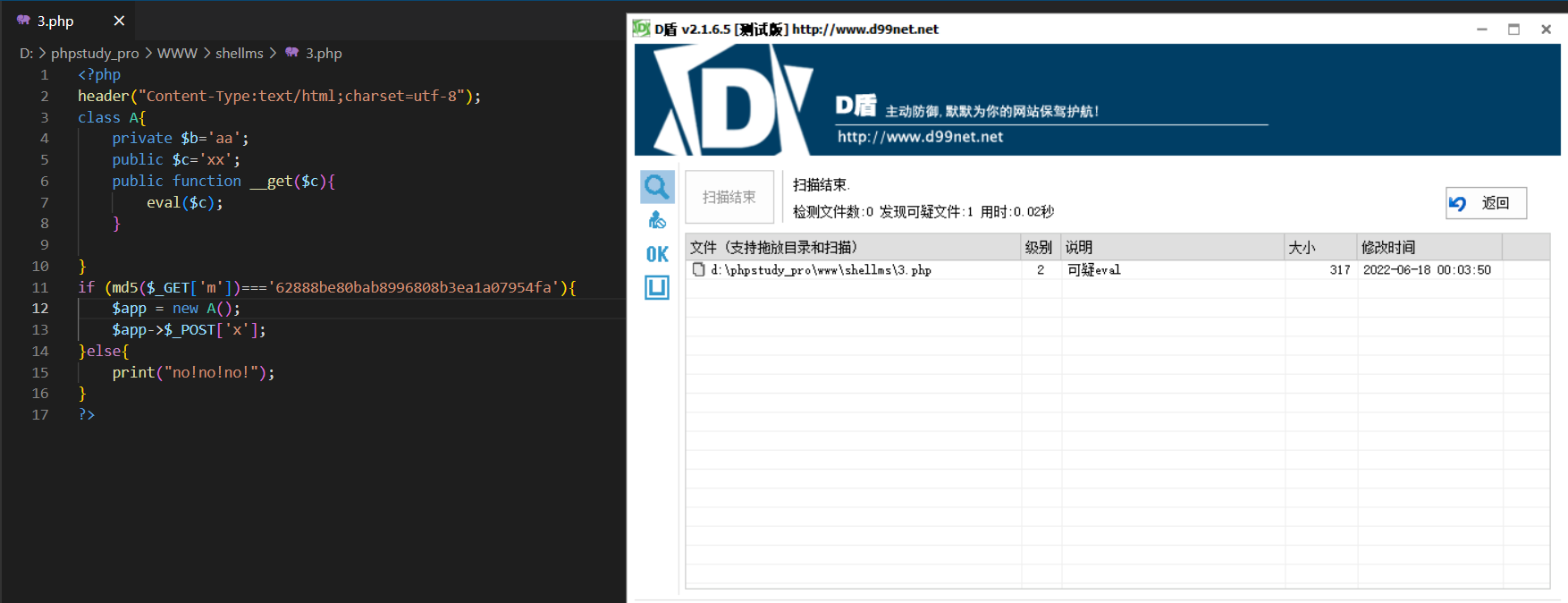1568x603 pixels.
Task: Click the 返回 button
Action: click(x=1486, y=203)
